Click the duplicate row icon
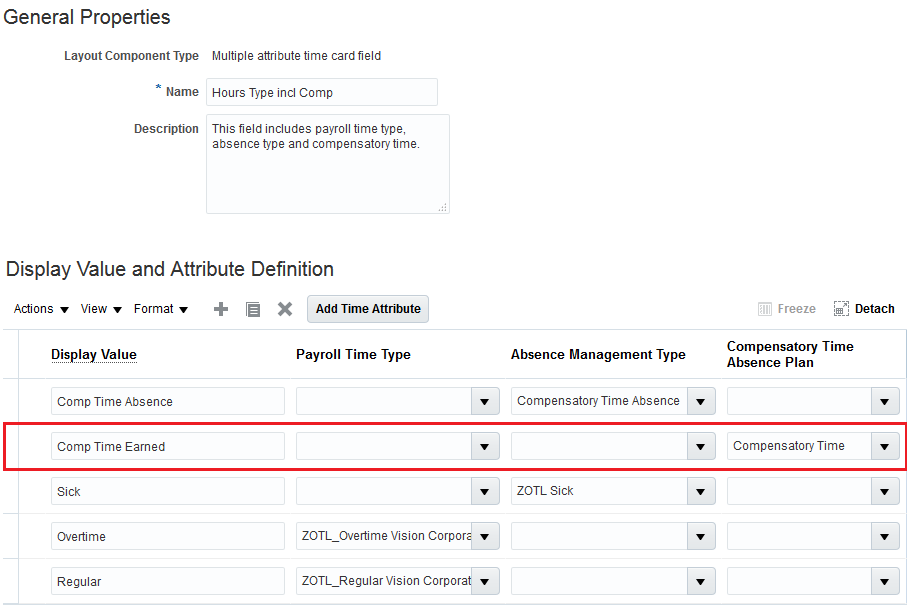 click(253, 309)
